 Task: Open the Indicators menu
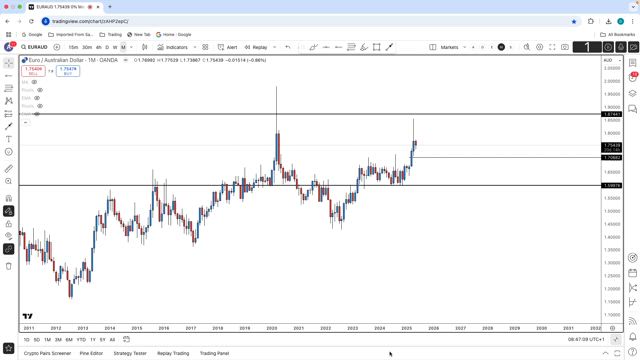point(172,47)
